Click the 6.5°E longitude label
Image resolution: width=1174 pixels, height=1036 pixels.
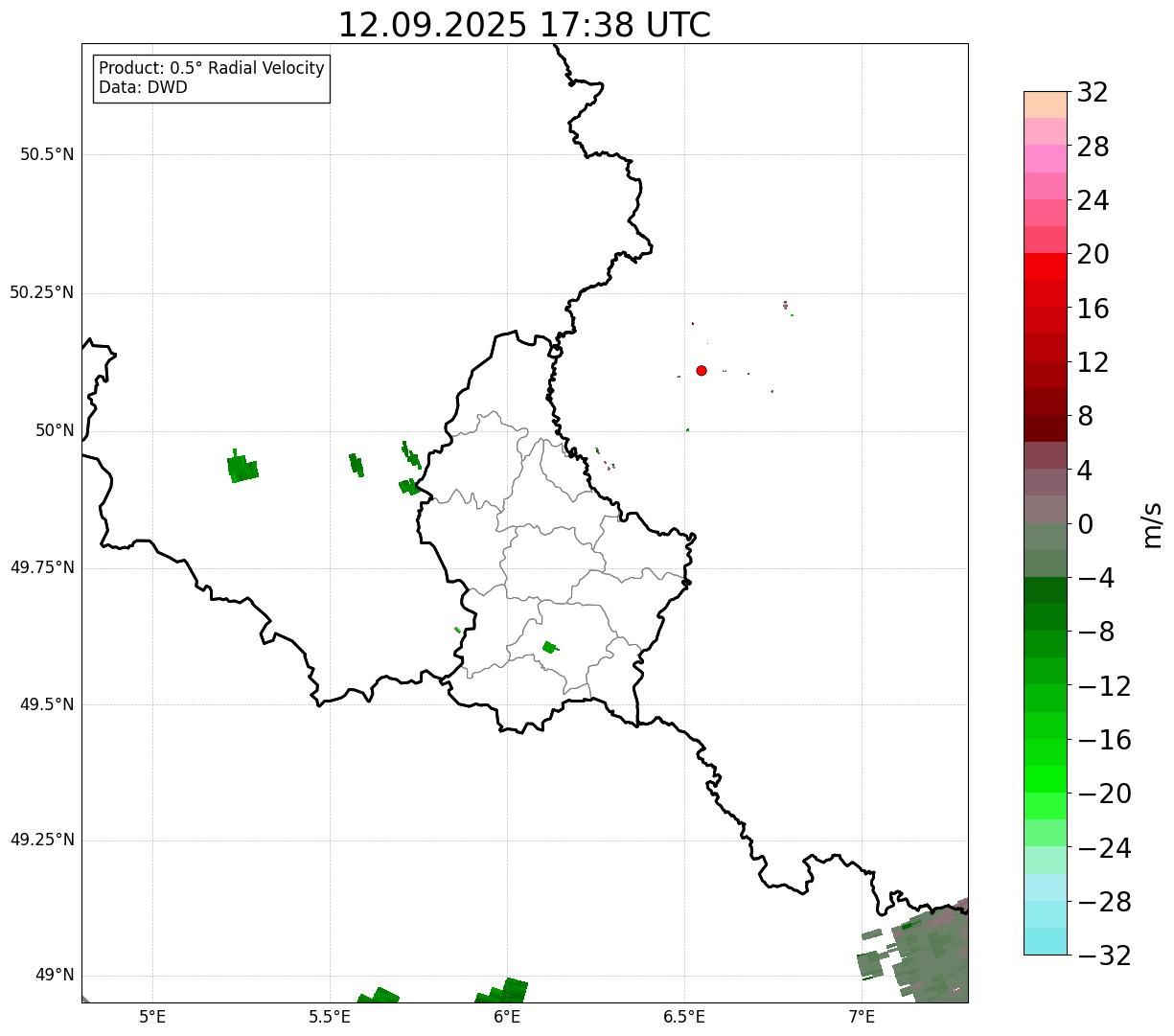click(x=684, y=1016)
